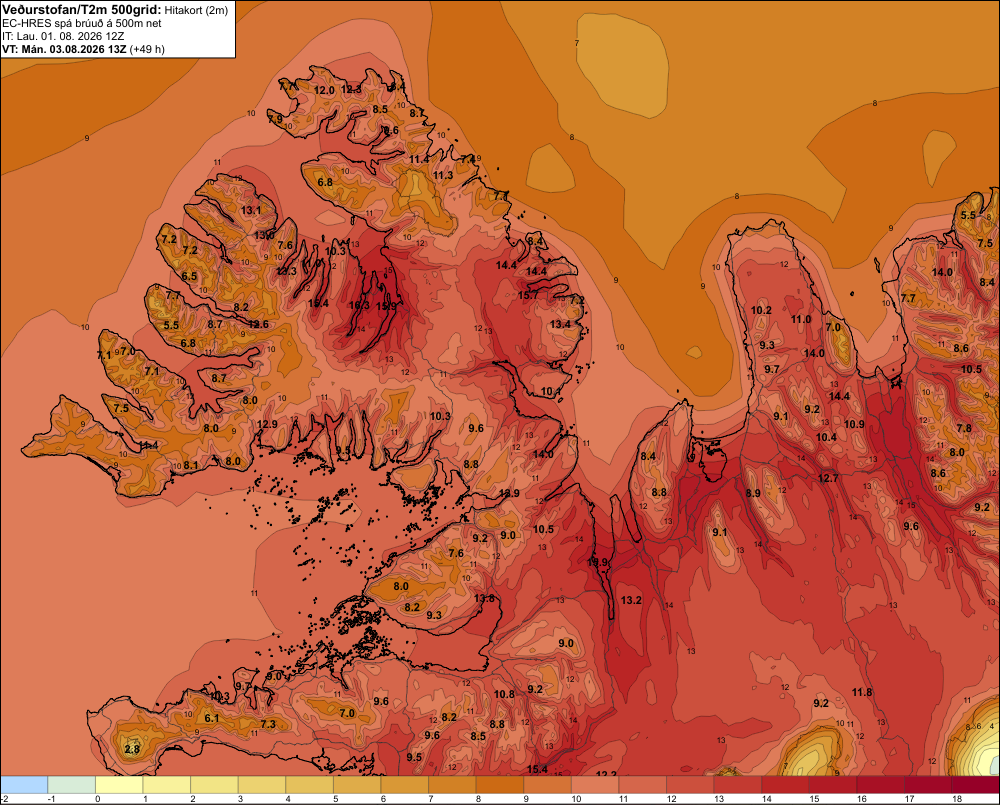
Task: Click the pale yellow legend swatch between 0 and 1
Action: 119,784
